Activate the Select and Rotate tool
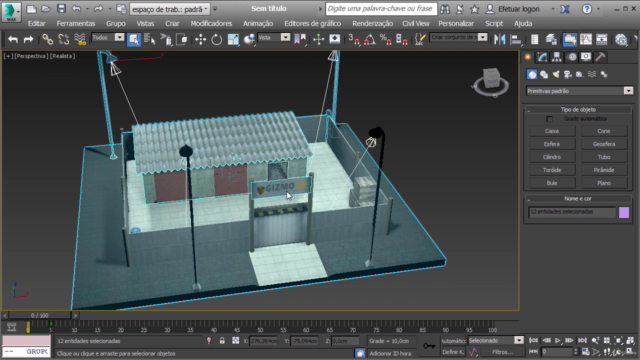 click(x=217, y=39)
